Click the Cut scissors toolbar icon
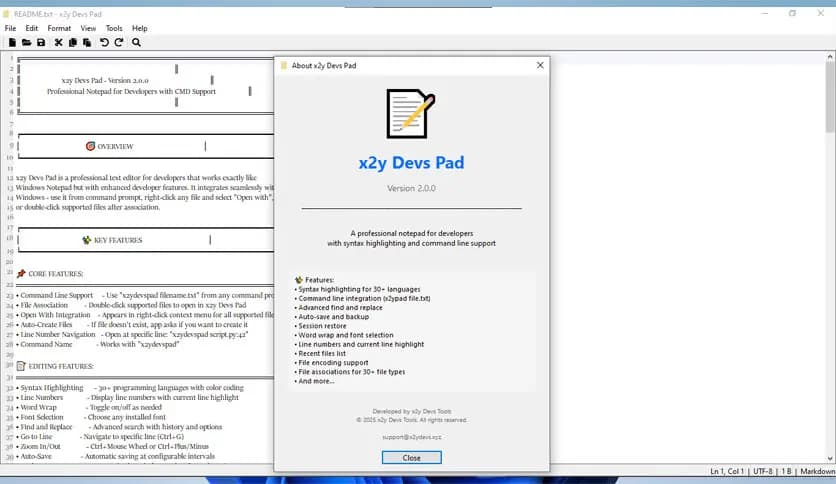The height and width of the screenshot is (484, 836). click(x=59, y=42)
